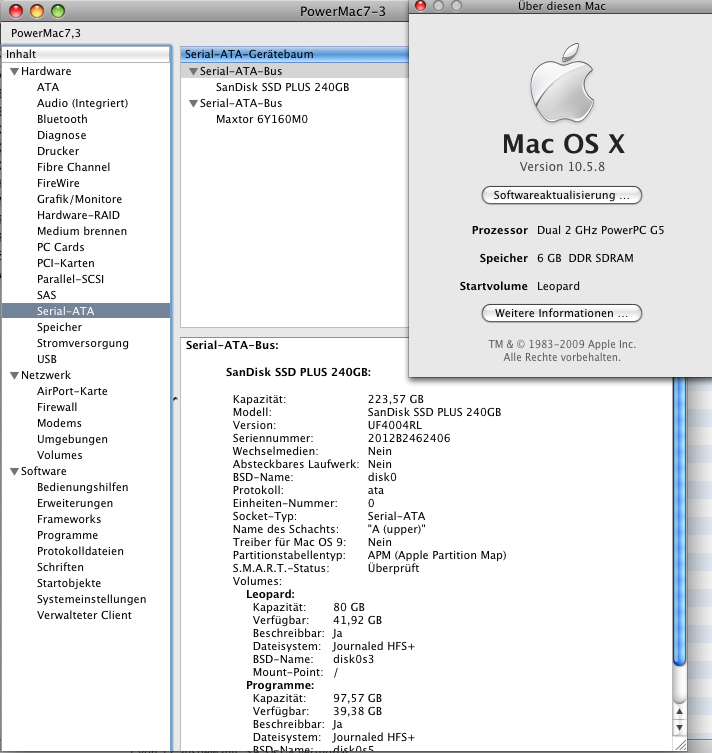Viewport: 712px width, 753px height.
Task: Open Umgebungen under Netzwerk
Action: click(72, 439)
